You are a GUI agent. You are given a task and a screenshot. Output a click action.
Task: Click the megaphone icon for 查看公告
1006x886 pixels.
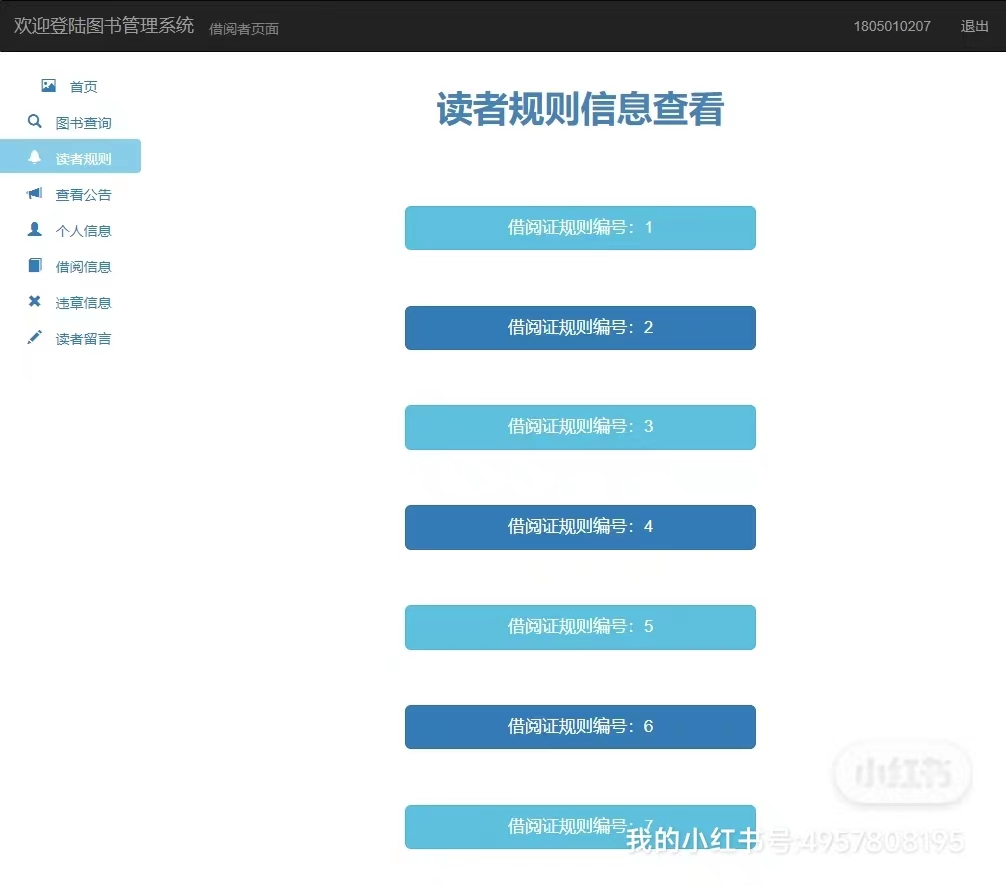click(35, 193)
